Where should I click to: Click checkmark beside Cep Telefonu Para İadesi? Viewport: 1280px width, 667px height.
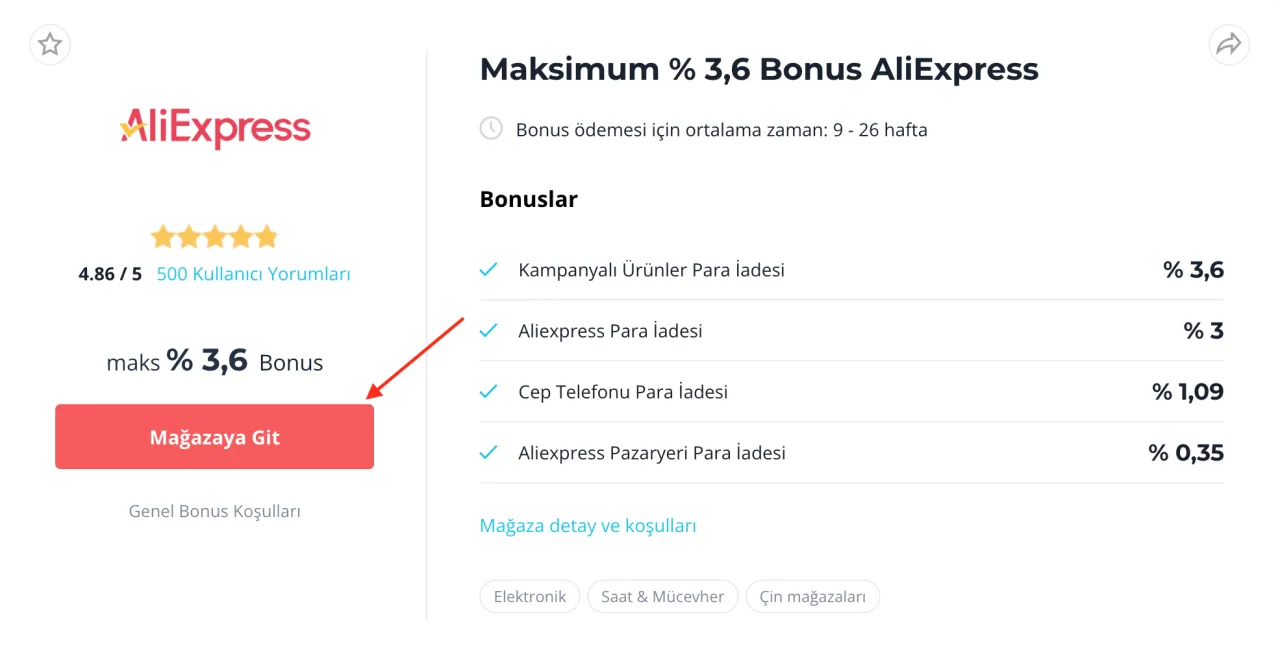point(489,392)
